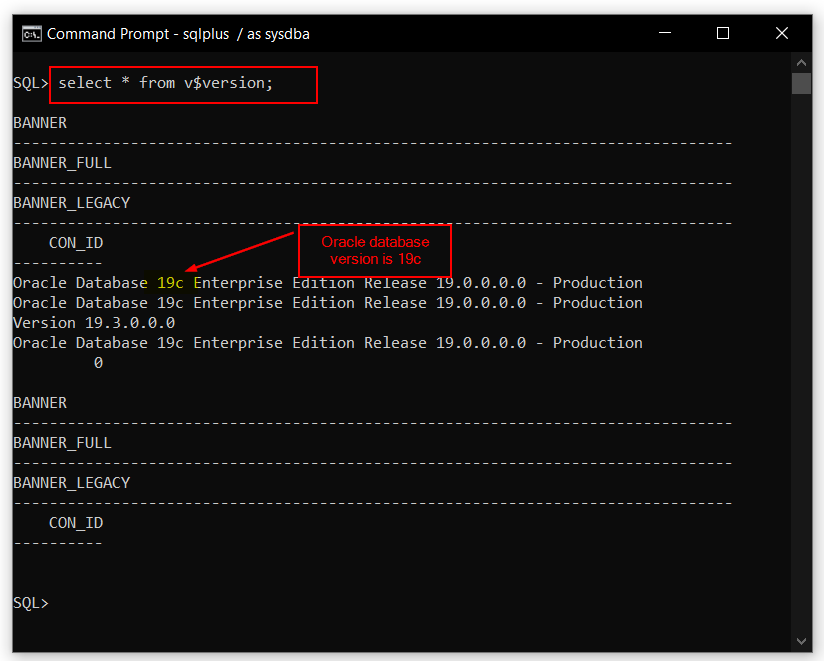This screenshot has width=824, height=661.
Task: Click the first BANNER column header
Action: [40, 122]
